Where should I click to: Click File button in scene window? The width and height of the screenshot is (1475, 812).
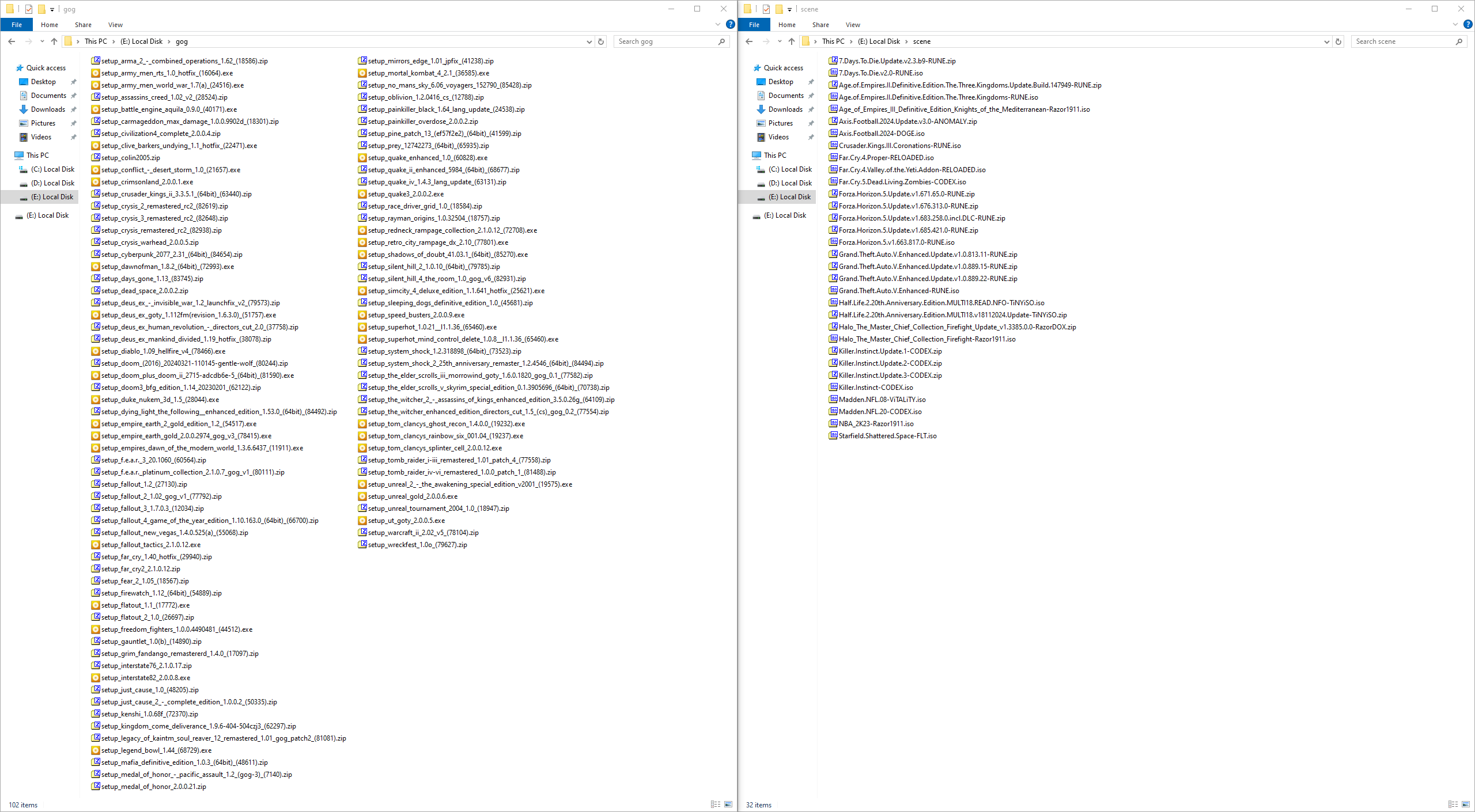coord(754,25)
